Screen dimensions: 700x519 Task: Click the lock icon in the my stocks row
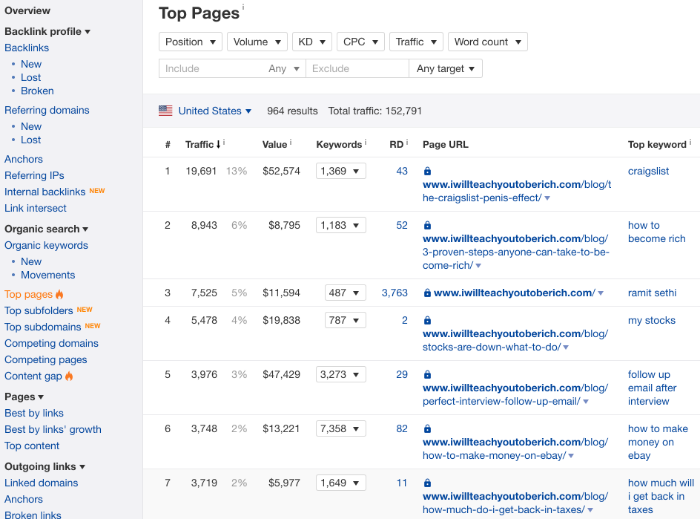(427, 320)
